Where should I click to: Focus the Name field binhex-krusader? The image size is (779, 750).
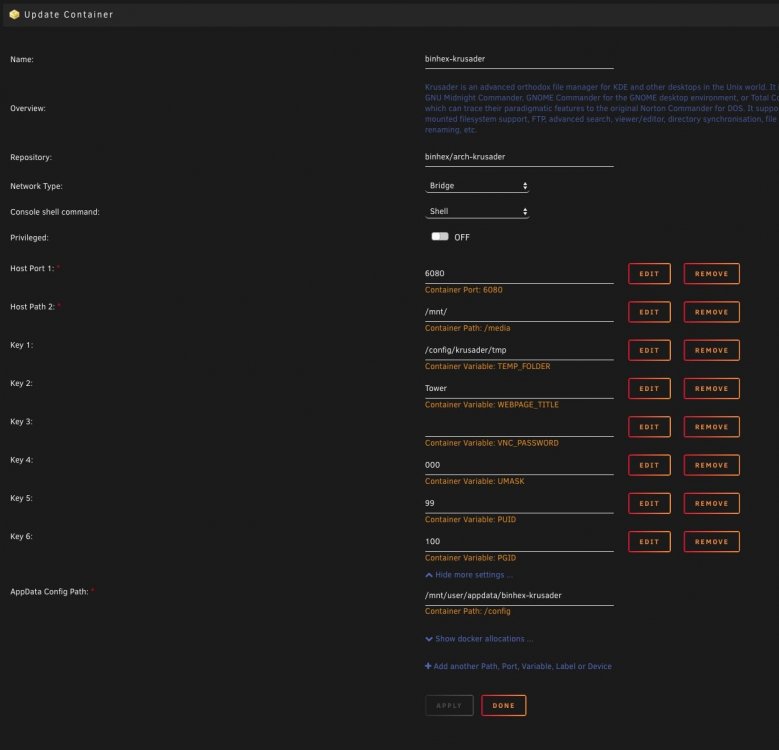(519, 59)
